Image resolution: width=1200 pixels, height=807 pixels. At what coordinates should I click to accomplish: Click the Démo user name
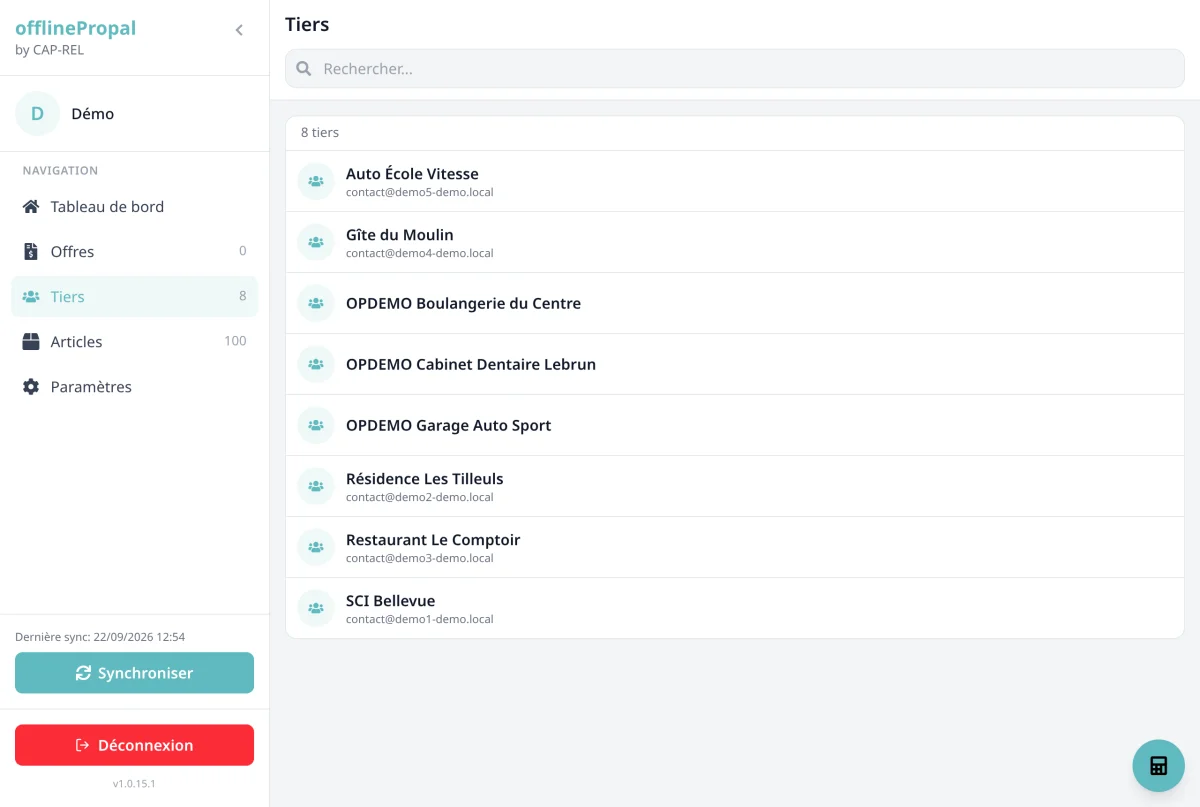point(93,114)
